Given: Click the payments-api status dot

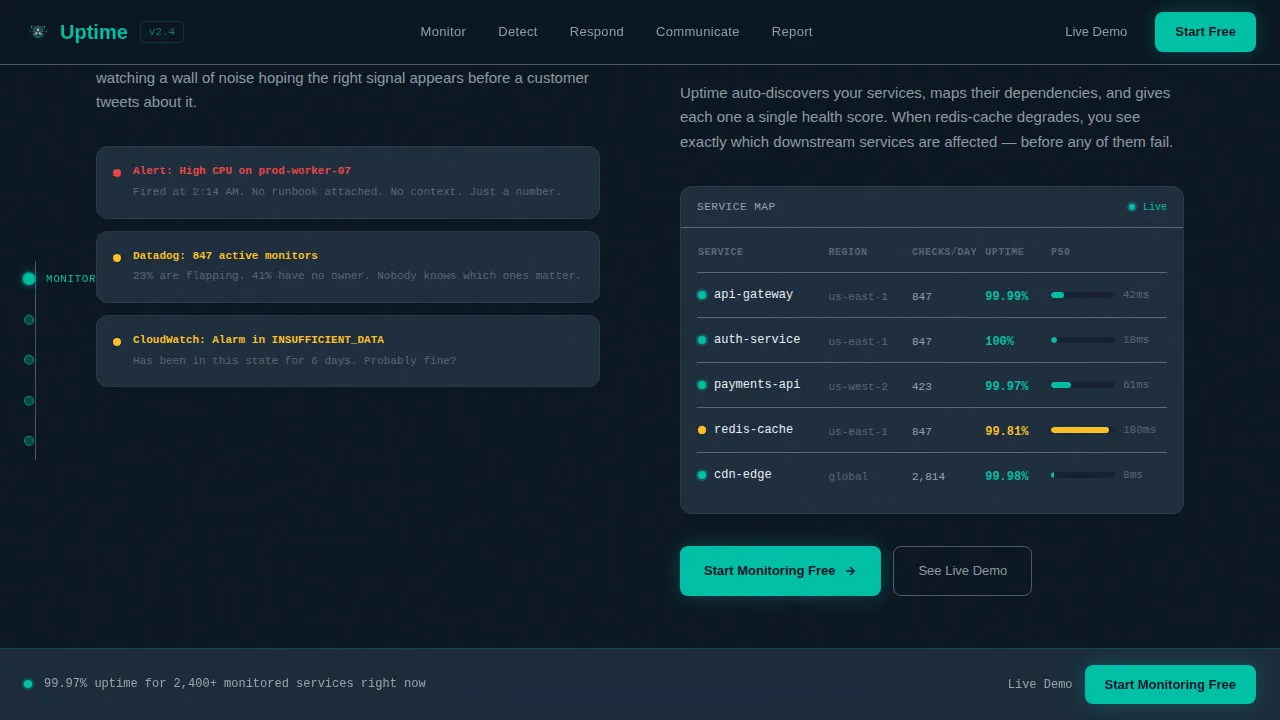Looking at the screenshot, I should pos(702,385).
